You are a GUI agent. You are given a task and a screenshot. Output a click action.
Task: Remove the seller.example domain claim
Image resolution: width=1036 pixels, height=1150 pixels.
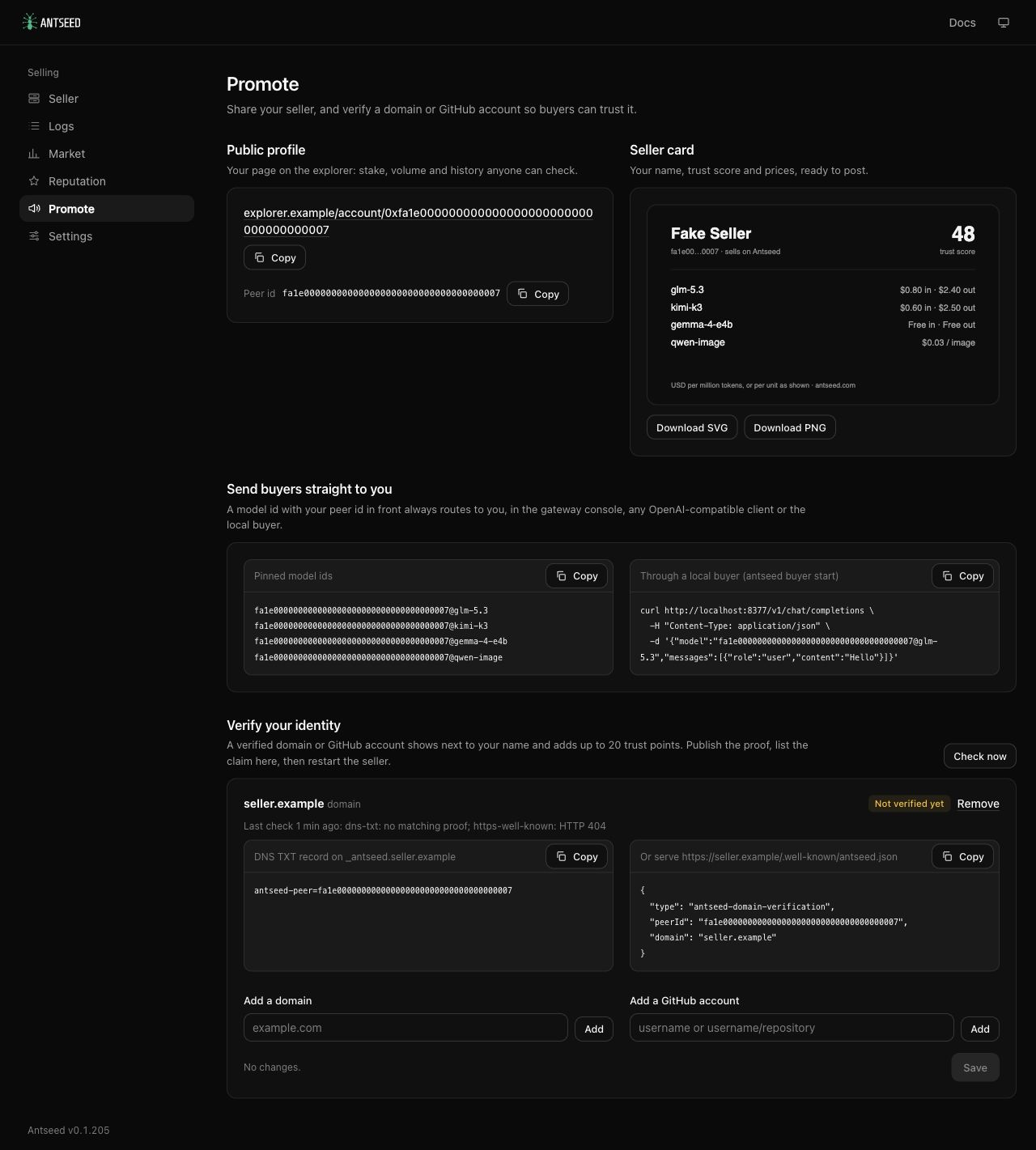click(x=978, y=804)
